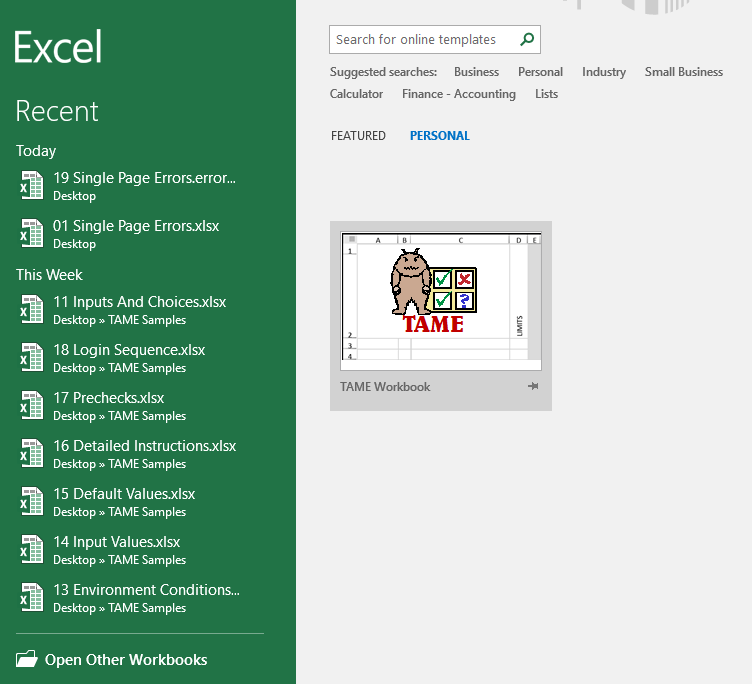Pin the TAME Workbook template
The image size is (752, 684).
533,386
